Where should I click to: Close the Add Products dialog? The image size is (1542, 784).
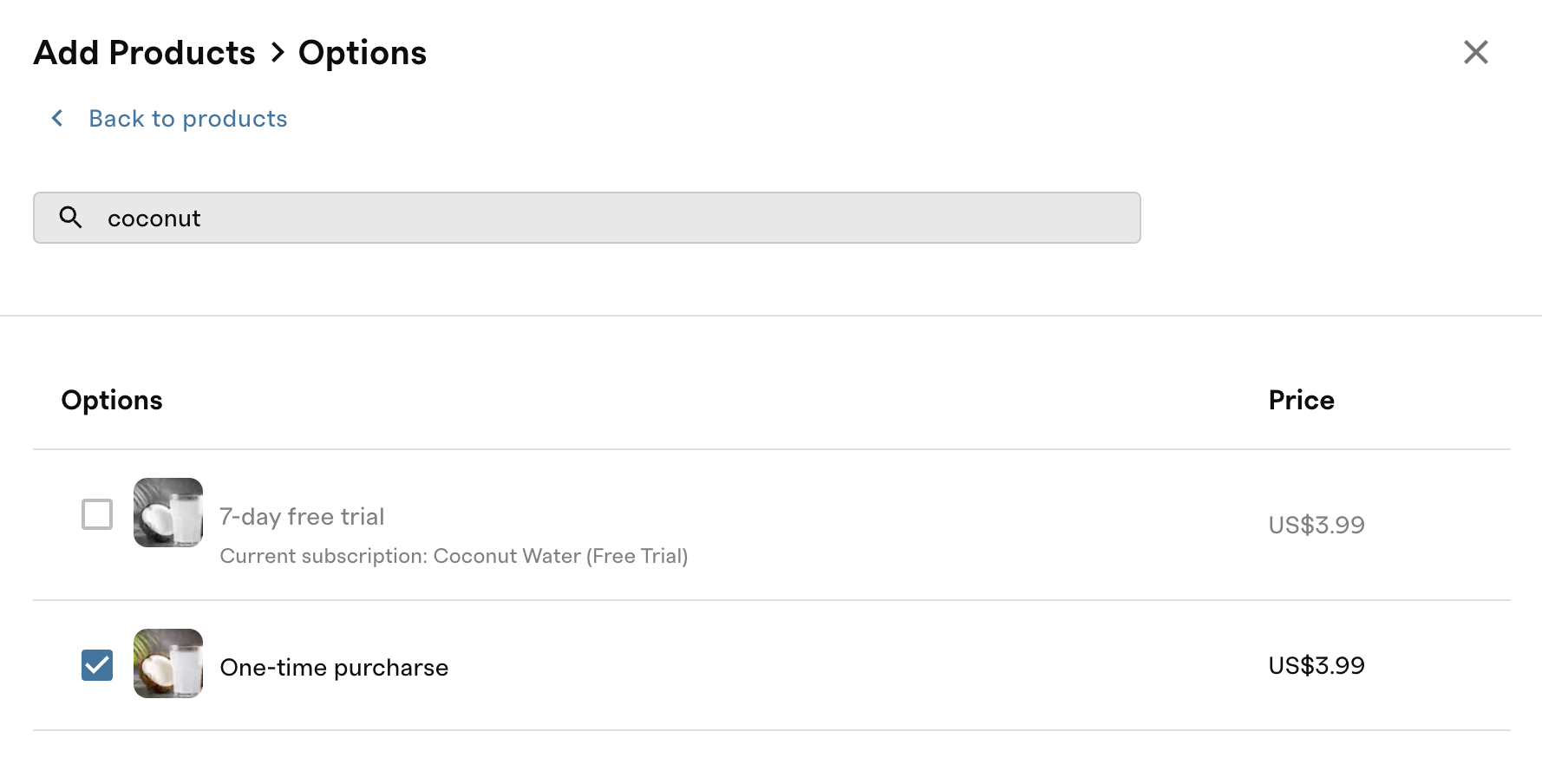tap(1475, 52)
